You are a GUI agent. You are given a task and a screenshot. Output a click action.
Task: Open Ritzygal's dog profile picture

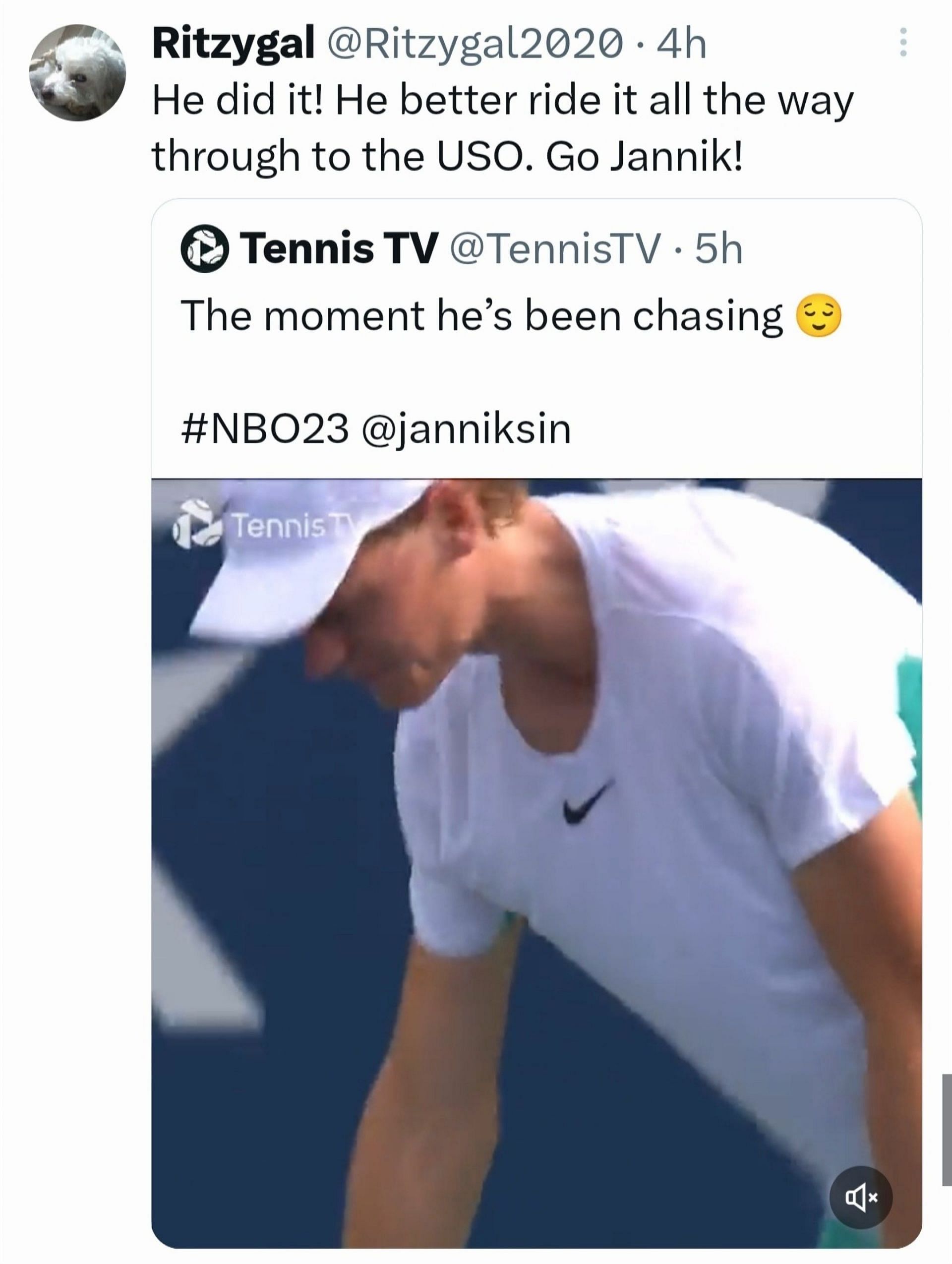[77, 72]
